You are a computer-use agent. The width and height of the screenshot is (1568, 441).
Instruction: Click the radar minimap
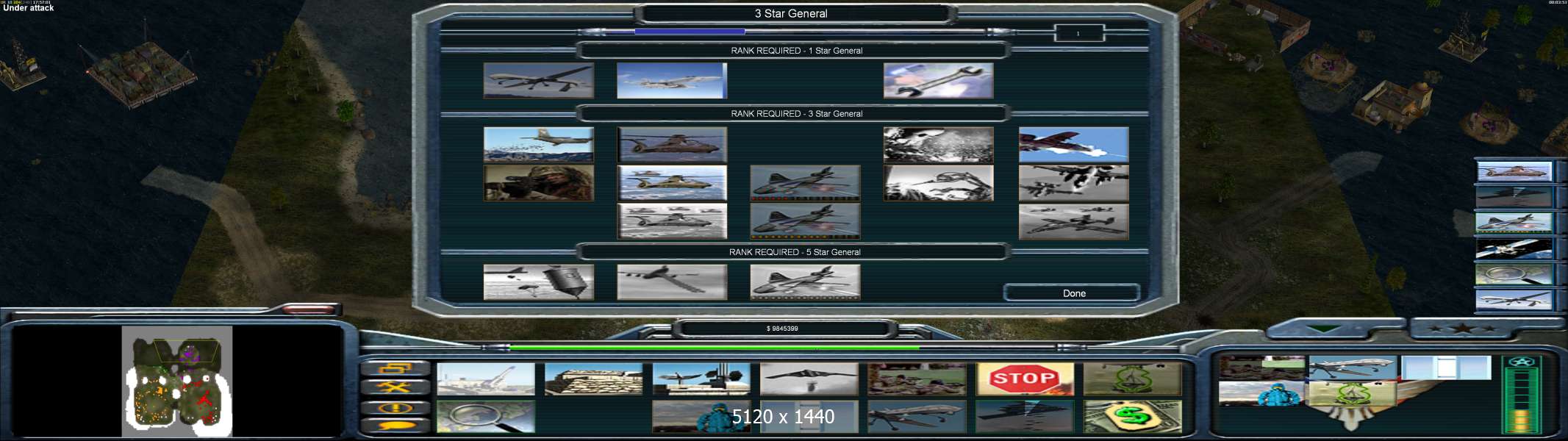(x=176, y=381)
